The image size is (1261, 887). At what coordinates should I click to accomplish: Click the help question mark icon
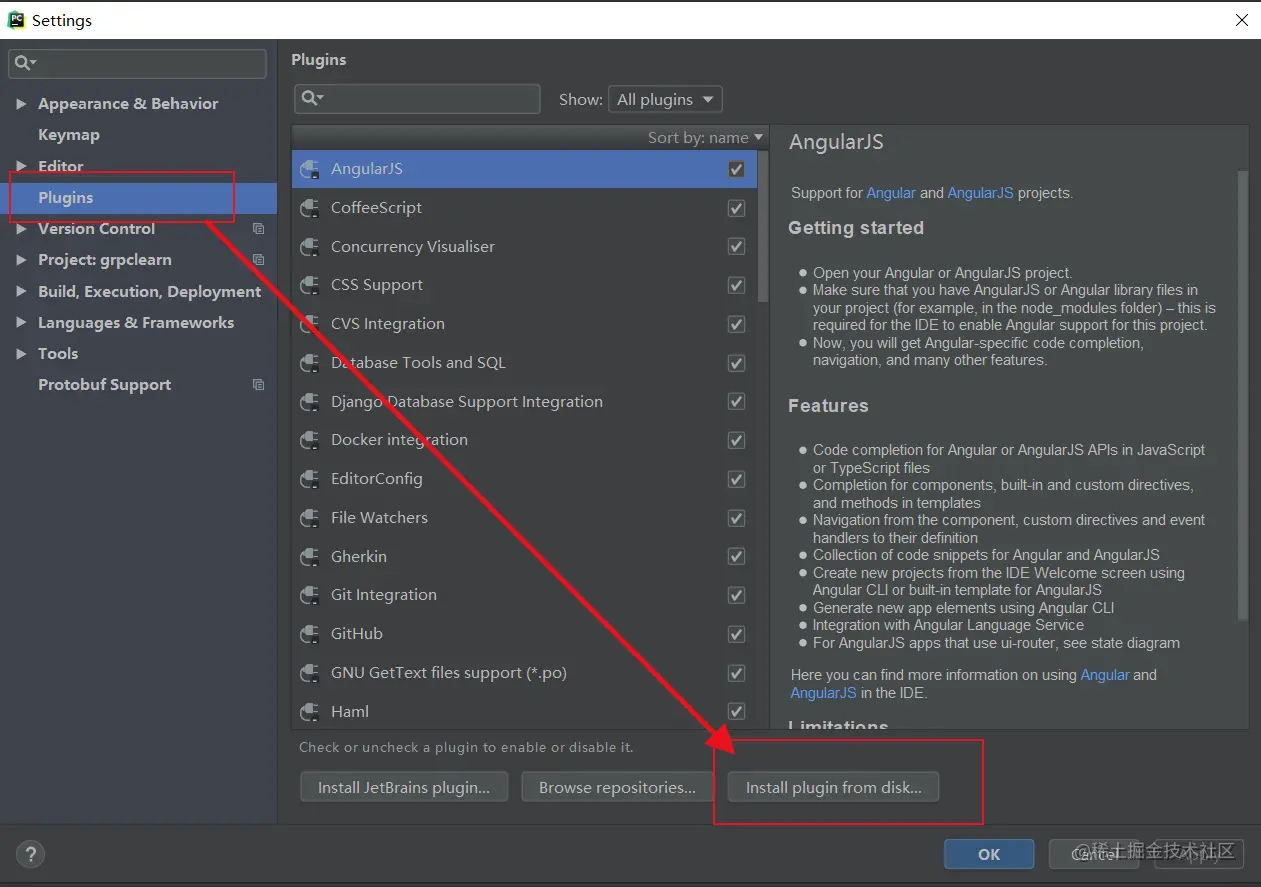31,854
